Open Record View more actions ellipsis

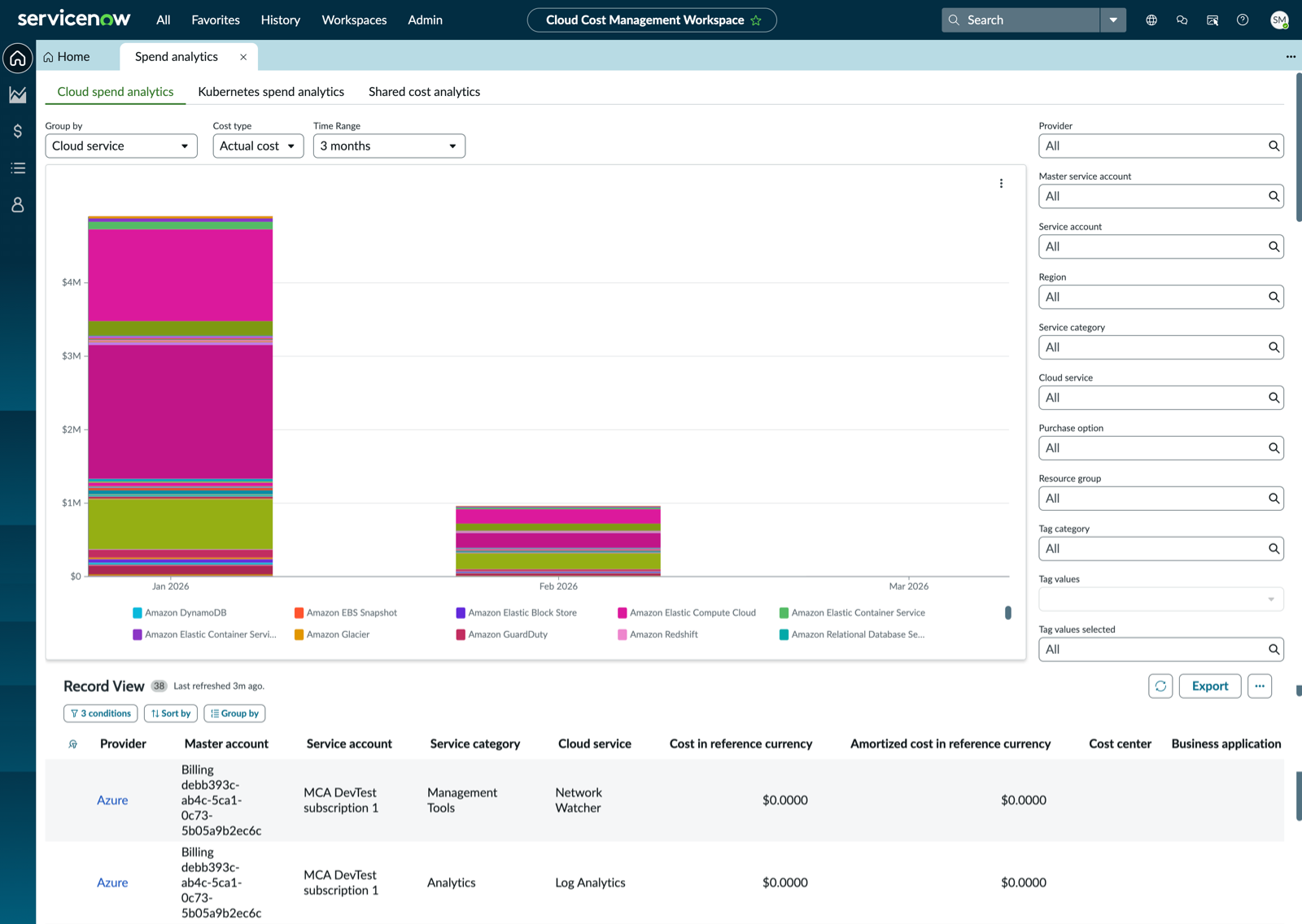1260,686
